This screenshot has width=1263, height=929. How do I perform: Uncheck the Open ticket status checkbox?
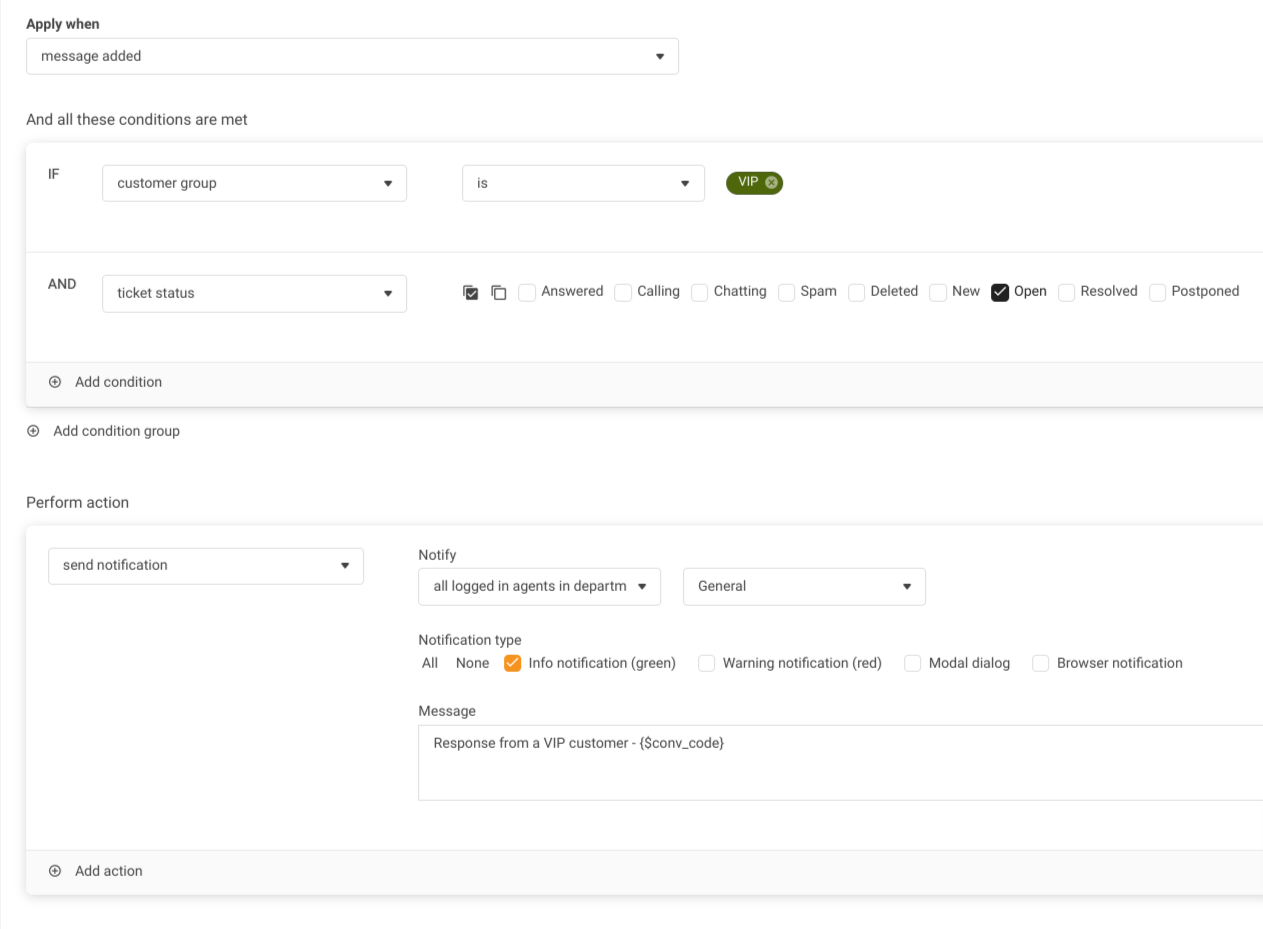click(999, 292)
